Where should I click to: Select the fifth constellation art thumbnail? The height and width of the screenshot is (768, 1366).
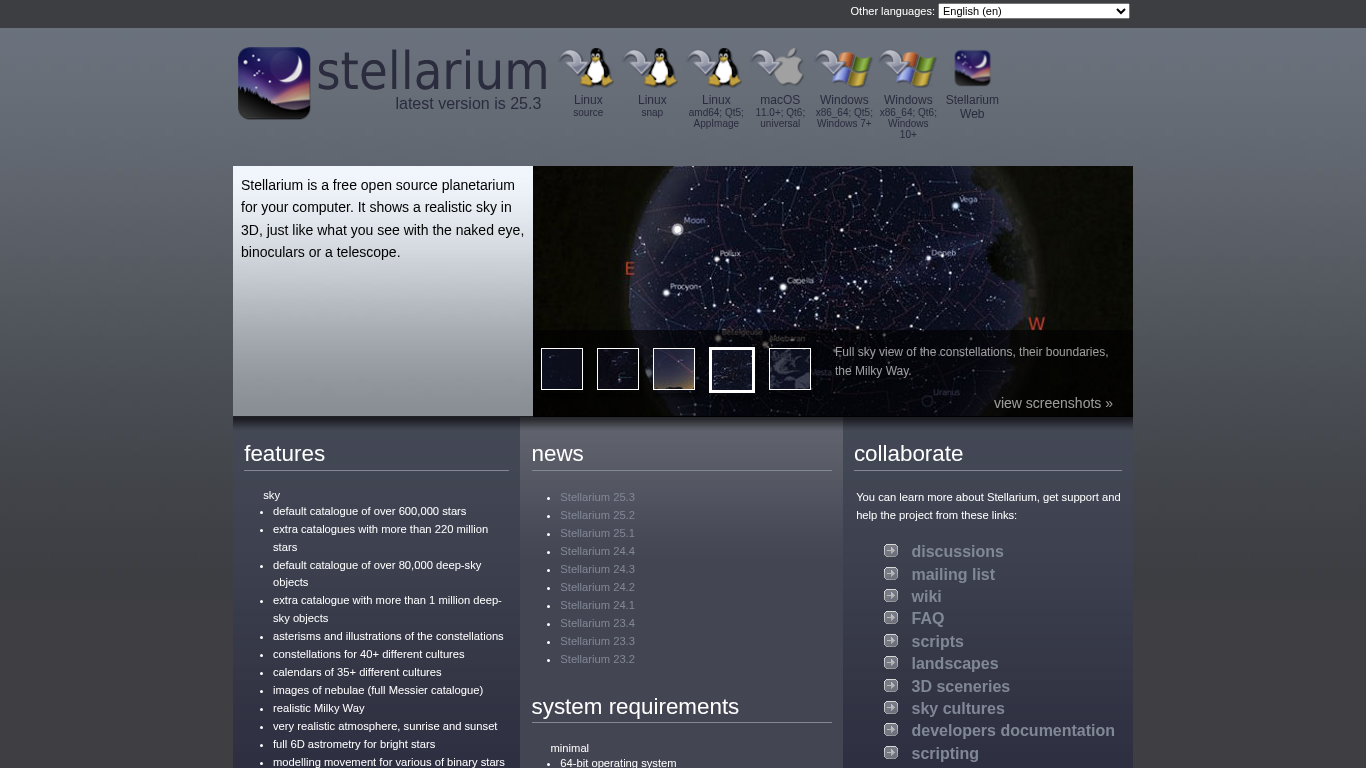click(x=790, y=369)
